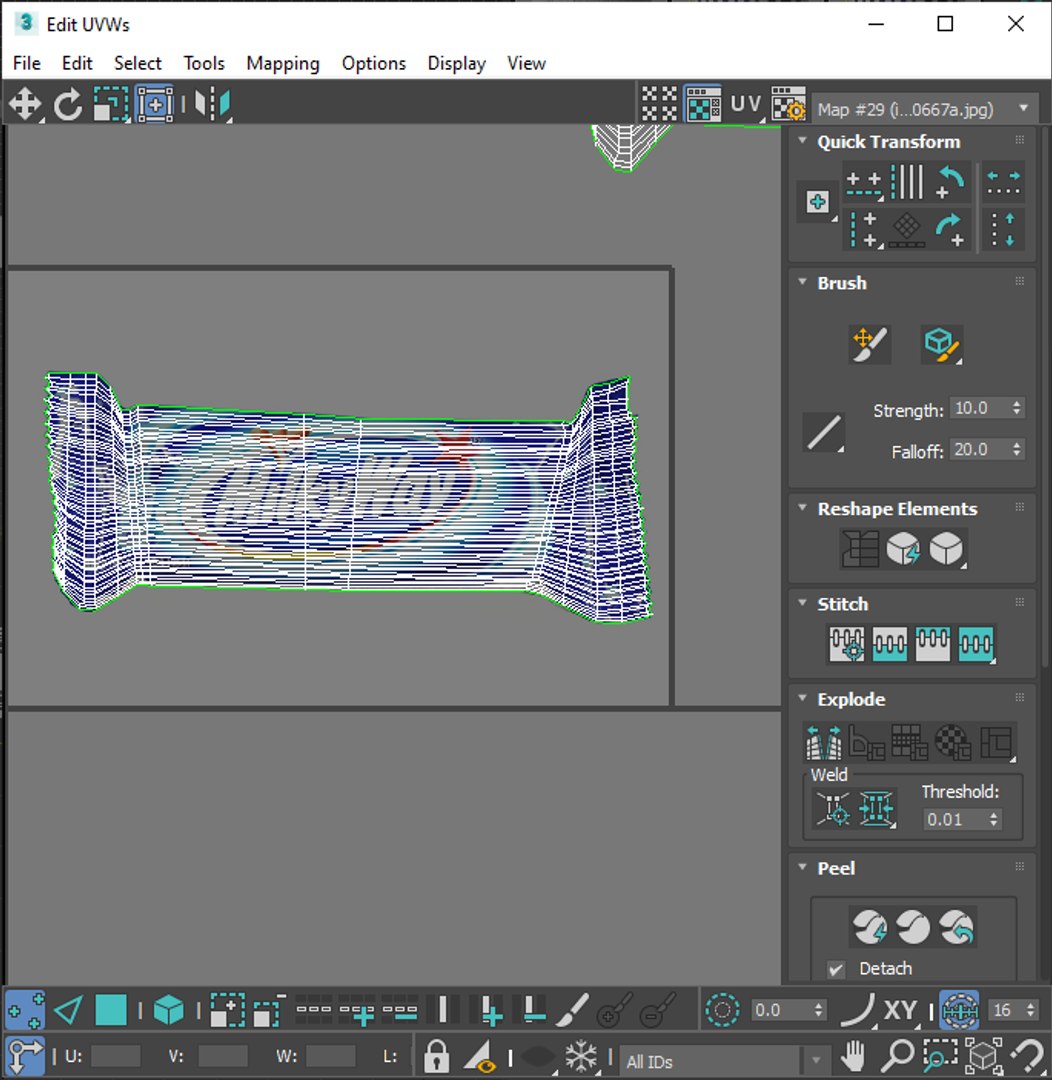The width and height of the screenshot is (1052, 1080).
Task: Select the Paint Movement brush icon
Action: [x=870, y=344]
